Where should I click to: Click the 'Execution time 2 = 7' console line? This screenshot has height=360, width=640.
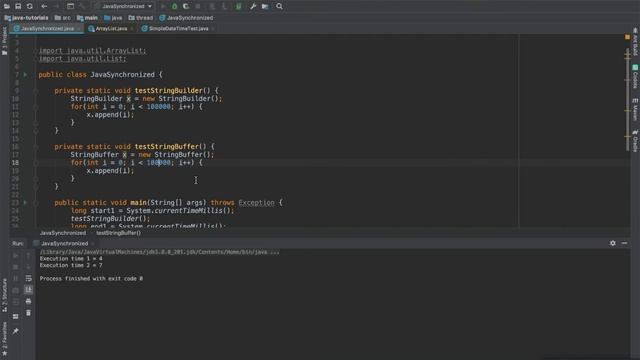[x=71, y=265]
